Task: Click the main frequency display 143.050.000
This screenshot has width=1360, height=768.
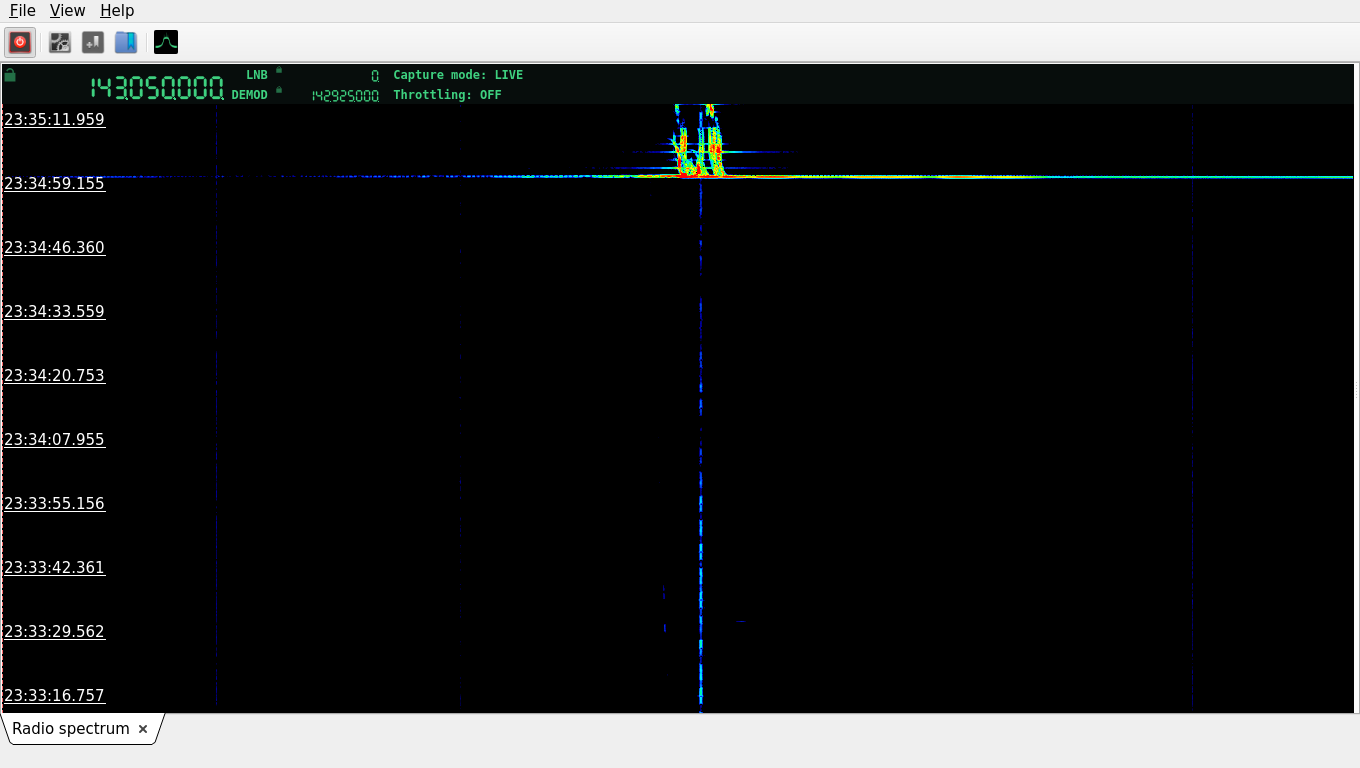Action: click(x=157, y=88)
